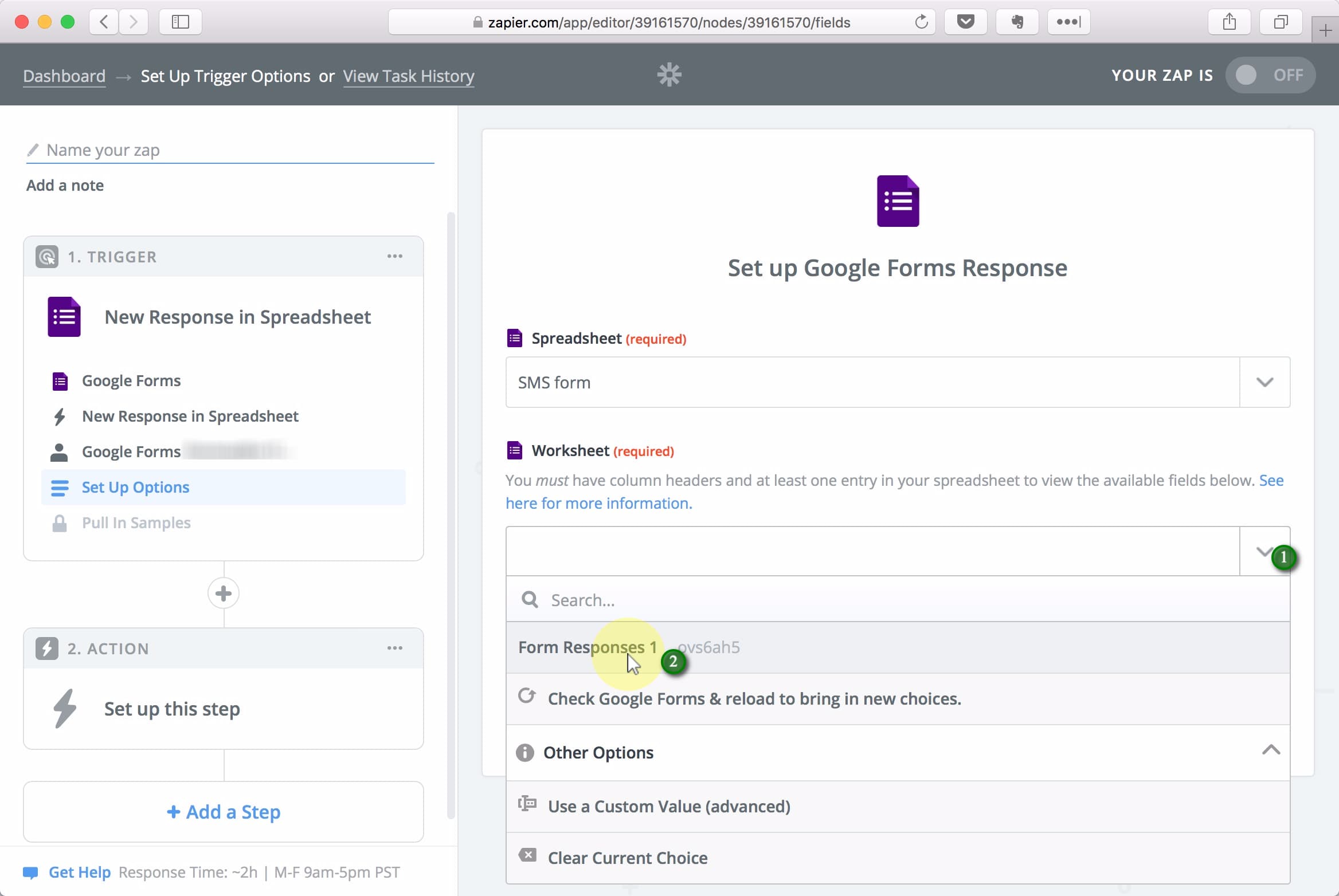Collapse the Other Options section
The height and width of the screenshot is (896, 1339).
(1271, 750)
